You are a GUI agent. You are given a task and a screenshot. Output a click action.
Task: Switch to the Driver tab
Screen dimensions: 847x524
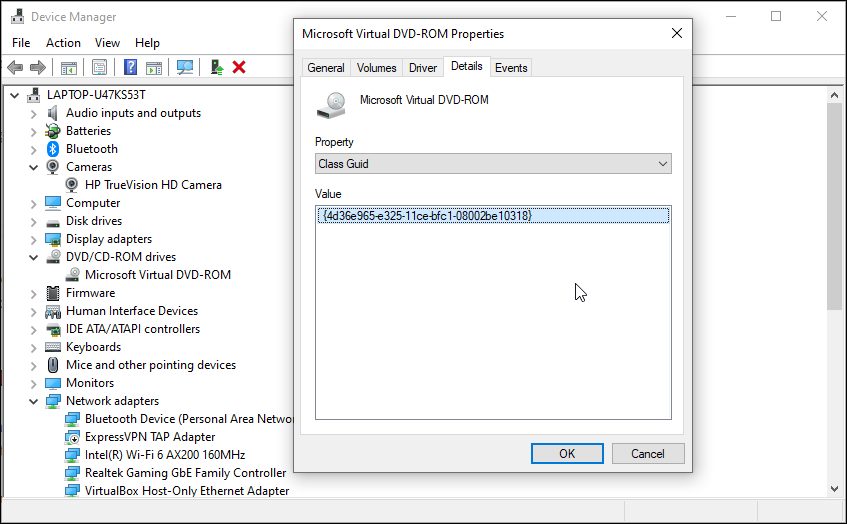tap(423, 68)
